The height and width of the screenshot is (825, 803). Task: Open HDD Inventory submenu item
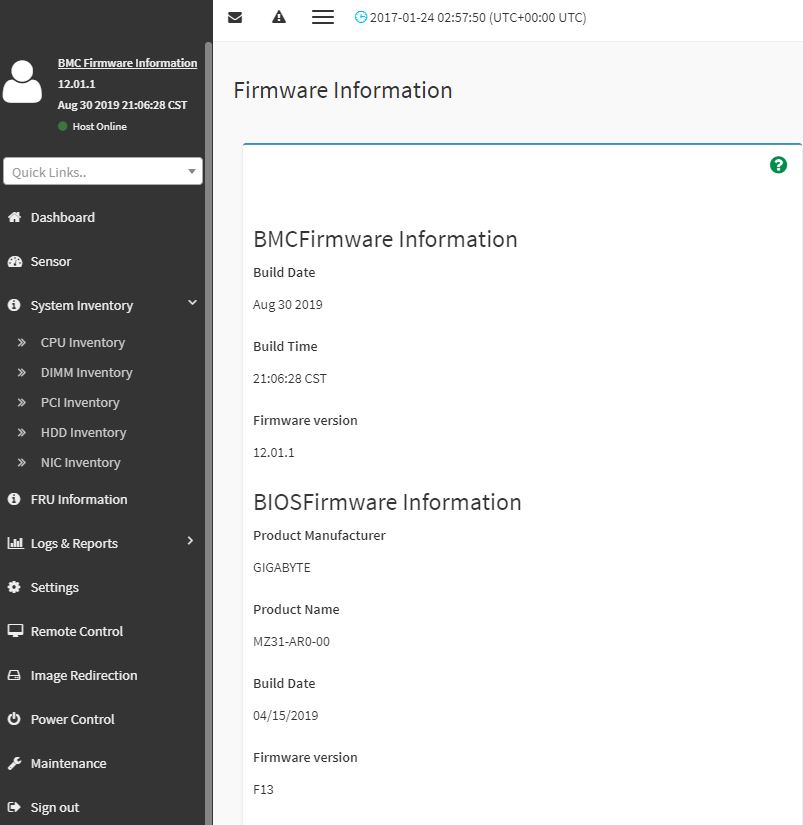coord(83,432)
